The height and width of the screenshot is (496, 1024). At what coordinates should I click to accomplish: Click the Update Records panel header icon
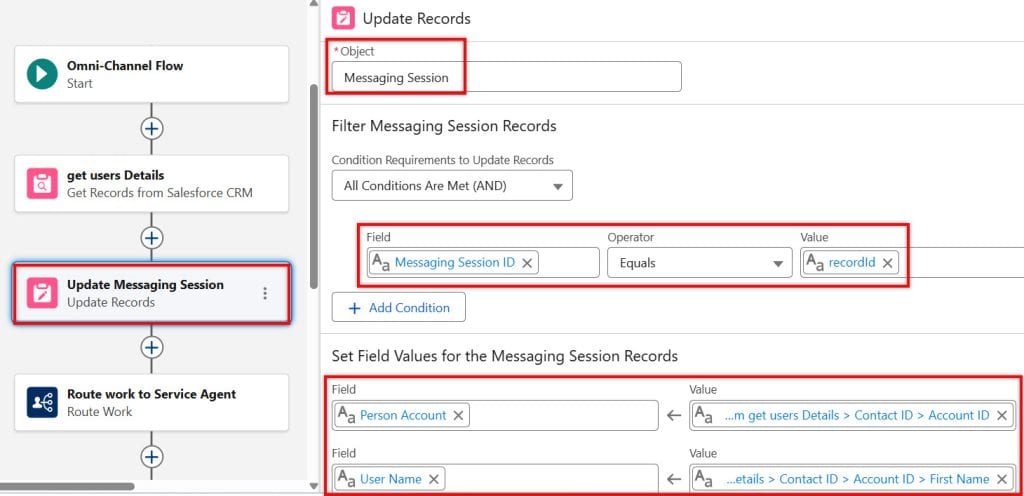tap(343, 18)
